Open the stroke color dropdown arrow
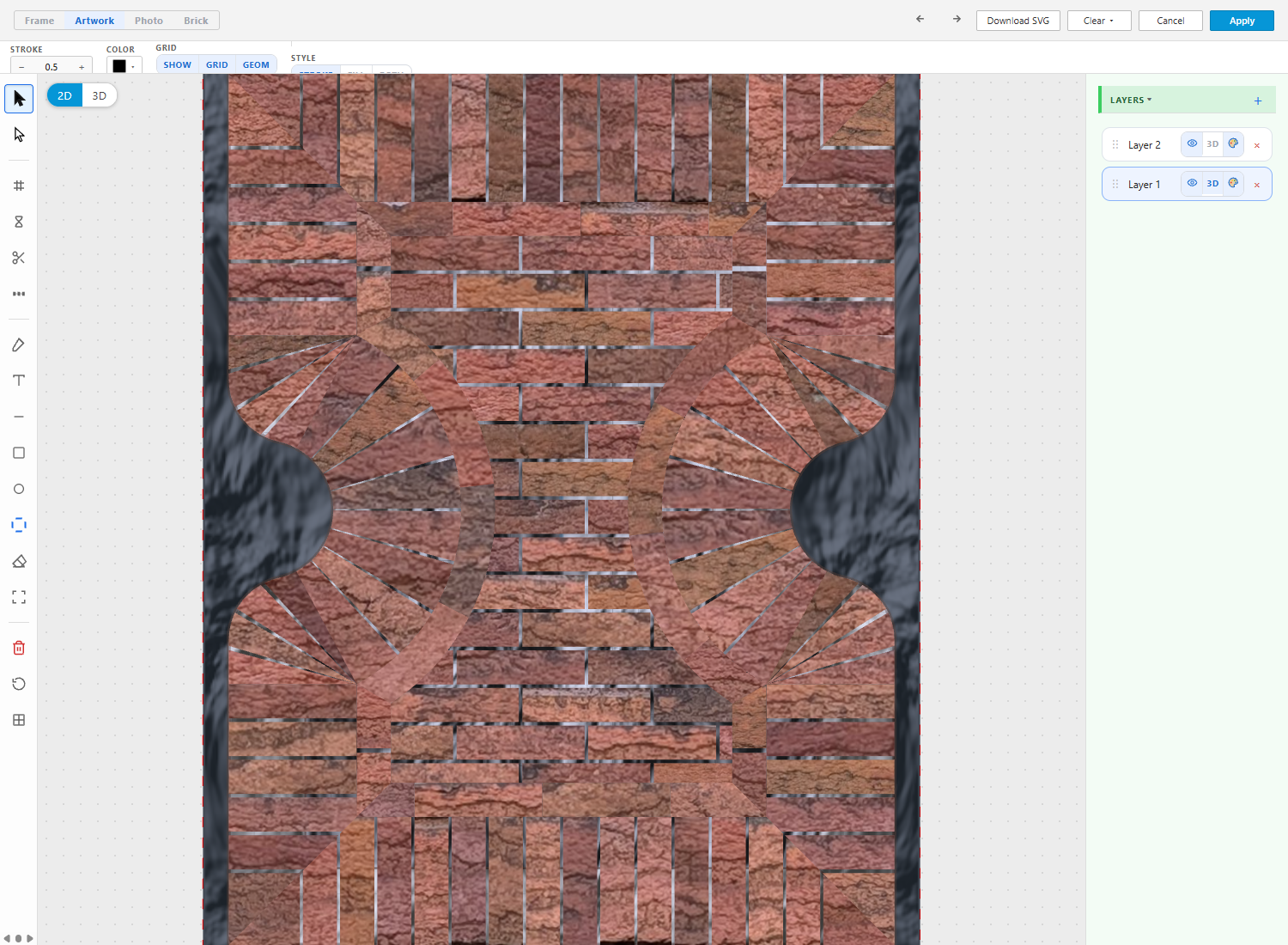 point(133,67)
